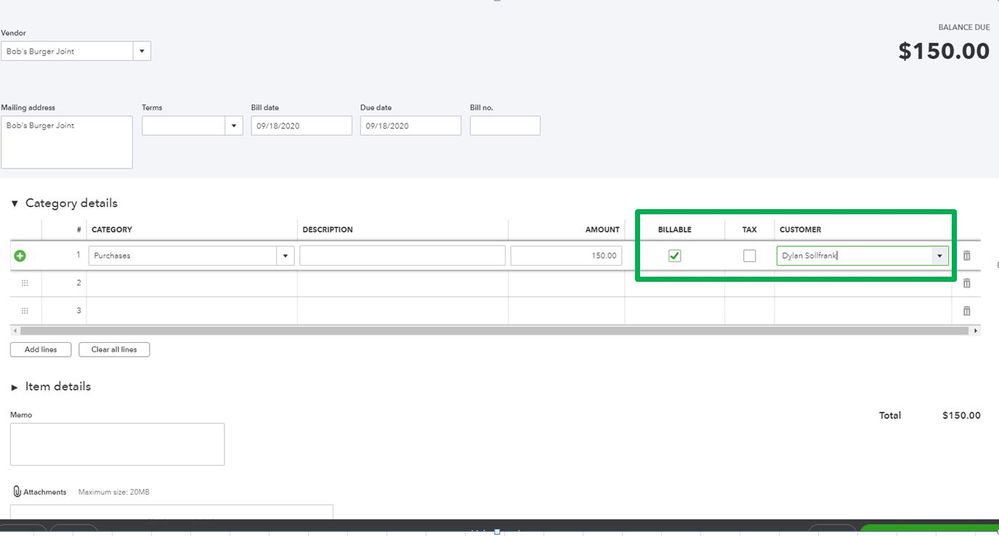Click the green add-line plus icon
The width and height of the screenshot is (999, 536).
20,256
